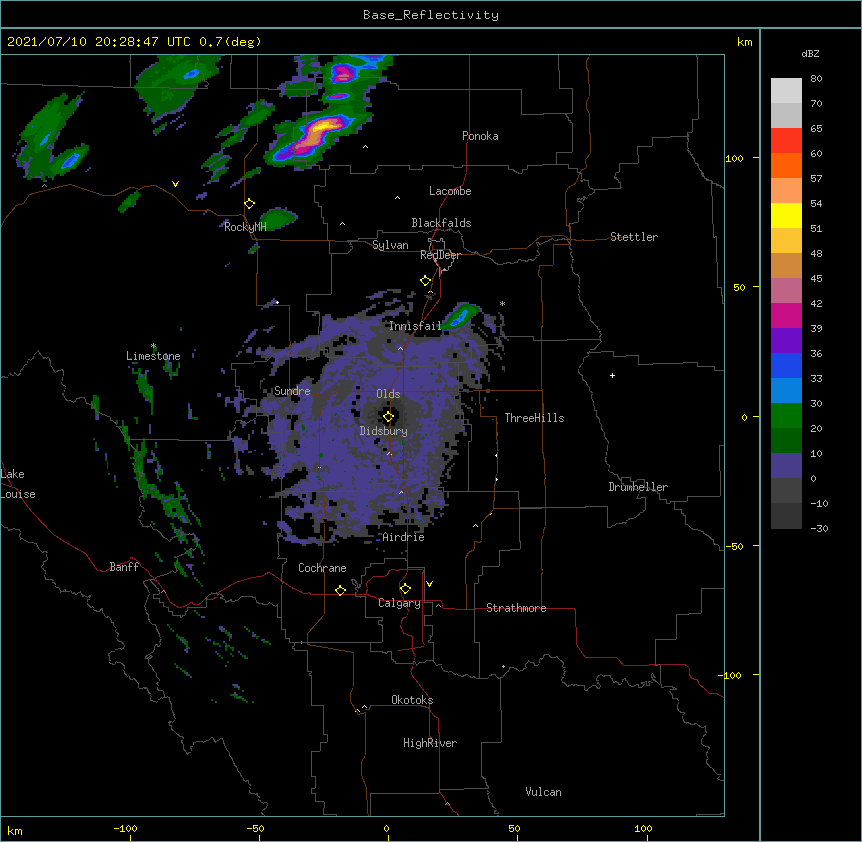Screen dimensions: 862x842
Task: Click the Calgary city label
Action: [x=399, y=603]
